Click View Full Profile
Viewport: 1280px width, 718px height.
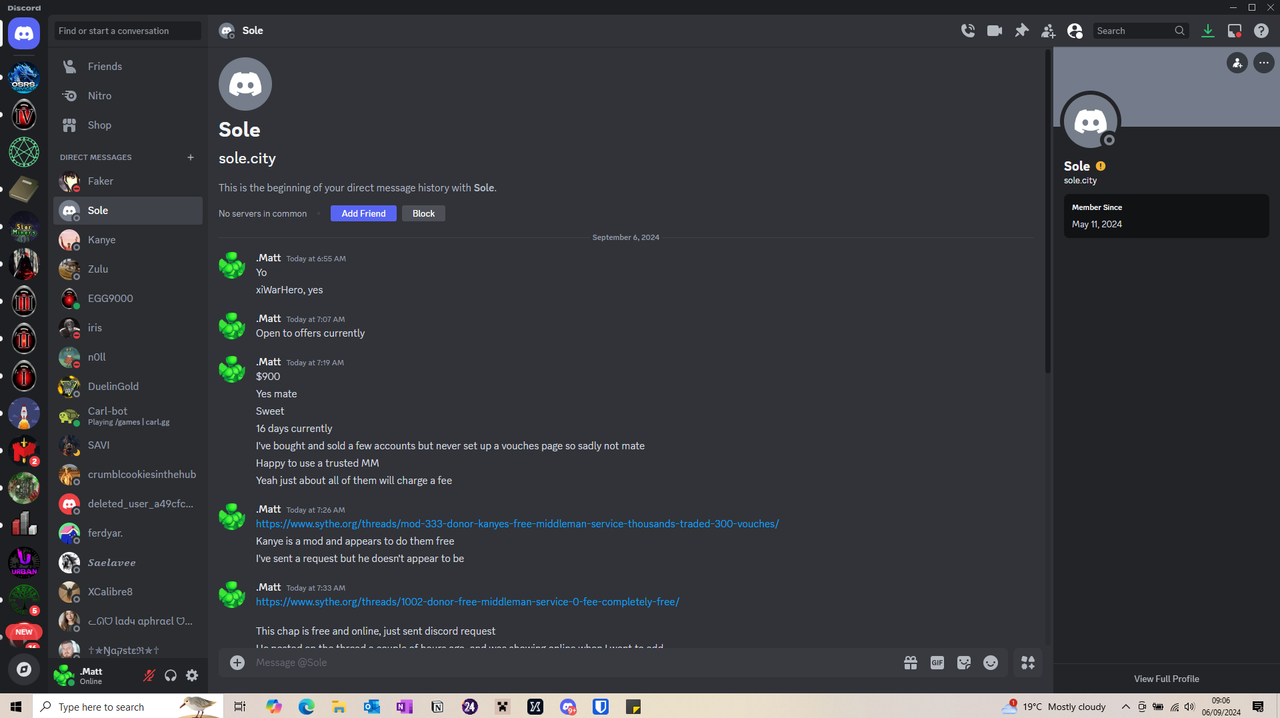click(x=1166, y=679)
